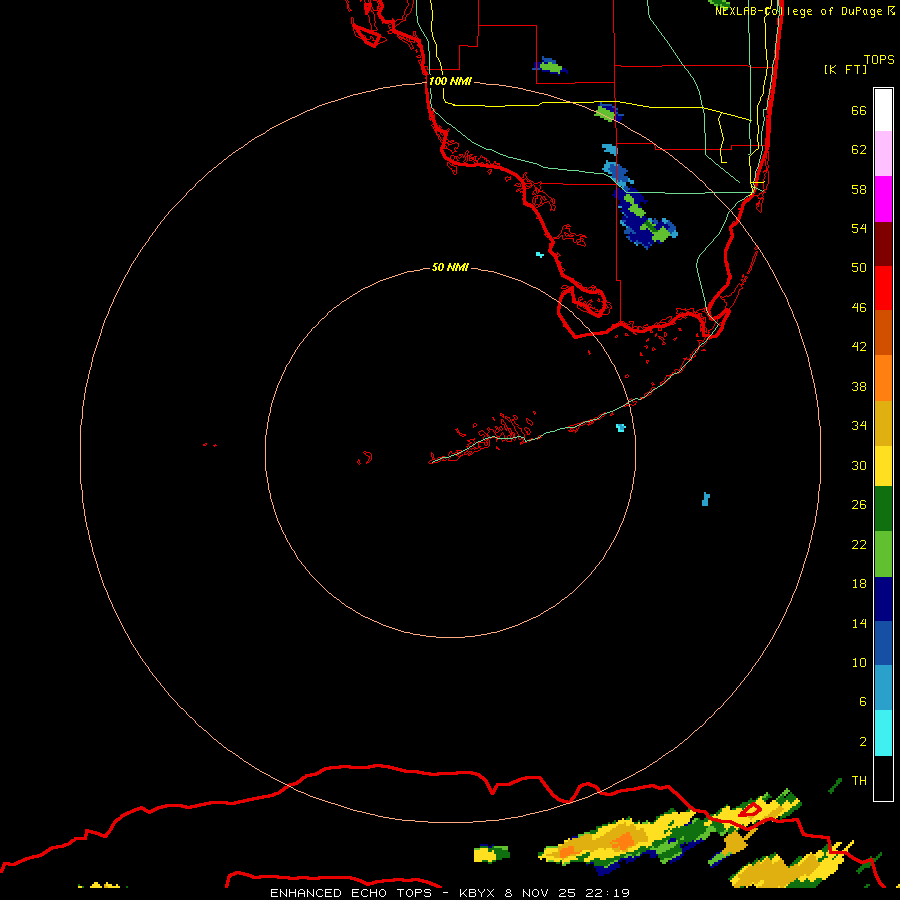Click the bright red legend swatch
The image size is (900, 900).
883,288
